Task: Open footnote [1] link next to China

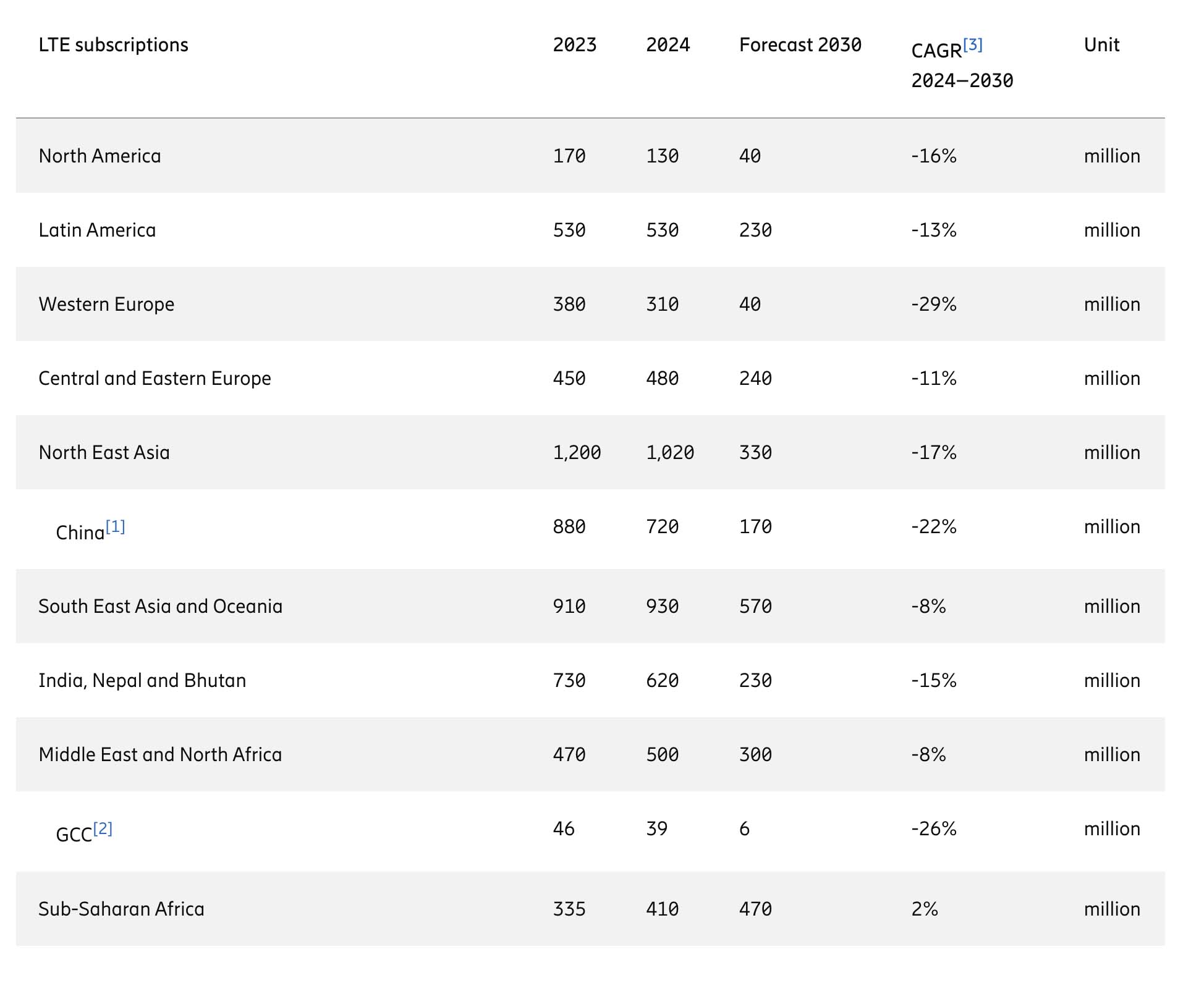Action: click(x=116, y=527)
